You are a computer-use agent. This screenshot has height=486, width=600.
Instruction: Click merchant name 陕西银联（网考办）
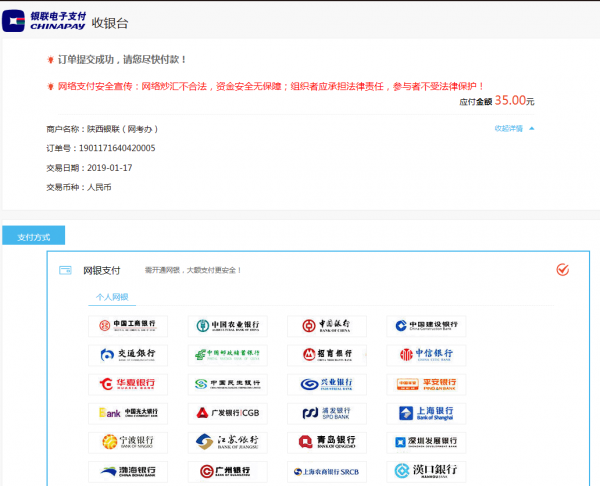122,129
